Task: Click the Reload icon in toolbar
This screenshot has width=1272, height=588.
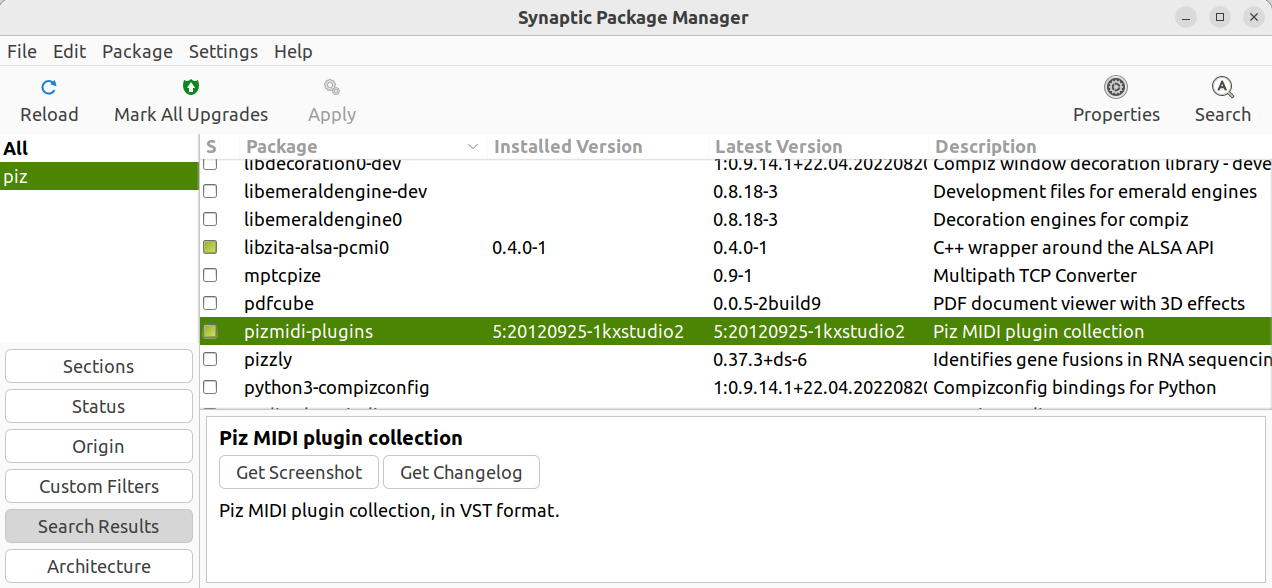Action: click(48, 88)
